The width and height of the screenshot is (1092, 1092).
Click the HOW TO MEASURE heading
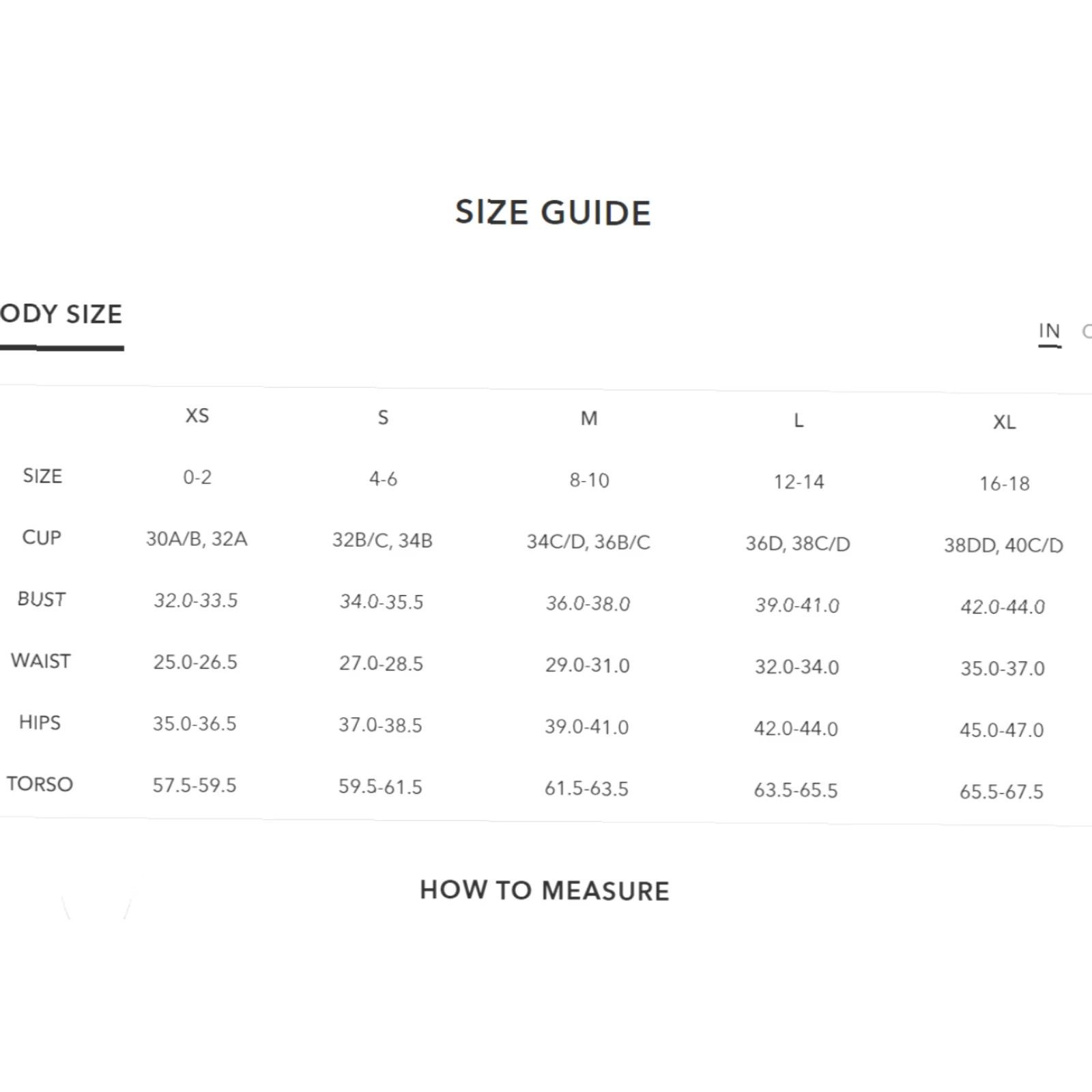click(x=545, y=891)
